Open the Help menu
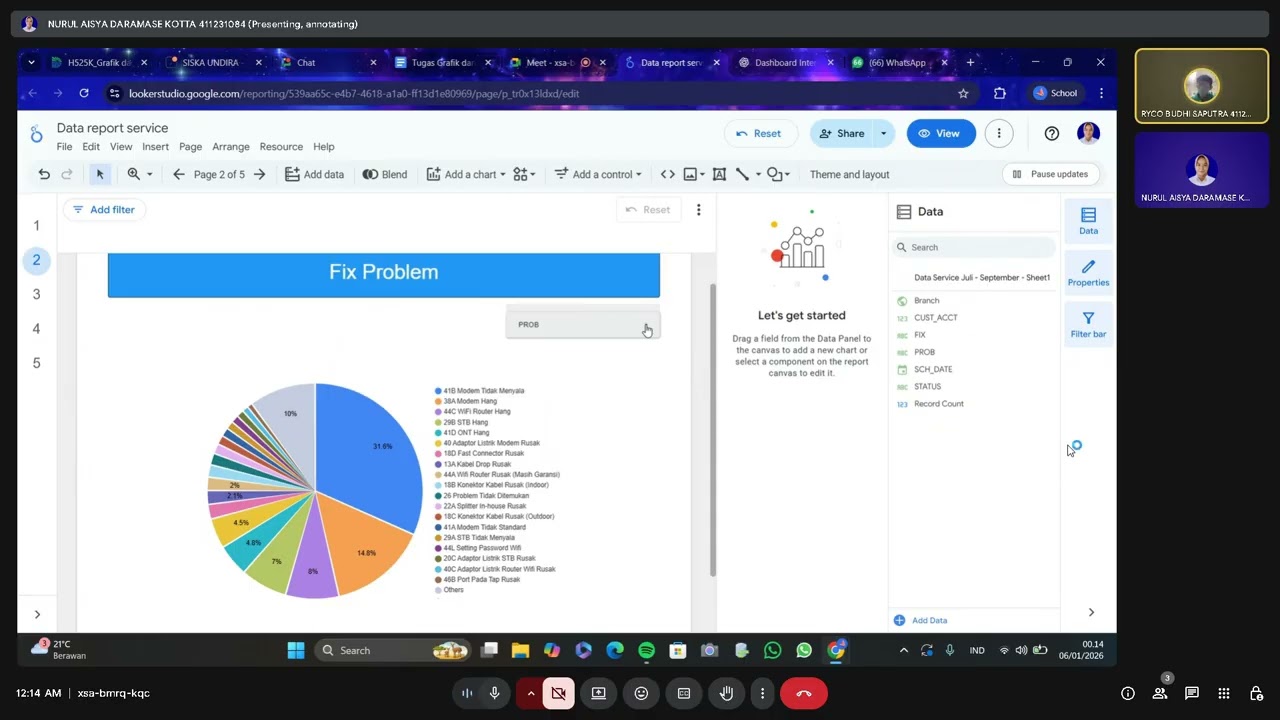This screenshot has height=720, width=1280. coord(324,146)
